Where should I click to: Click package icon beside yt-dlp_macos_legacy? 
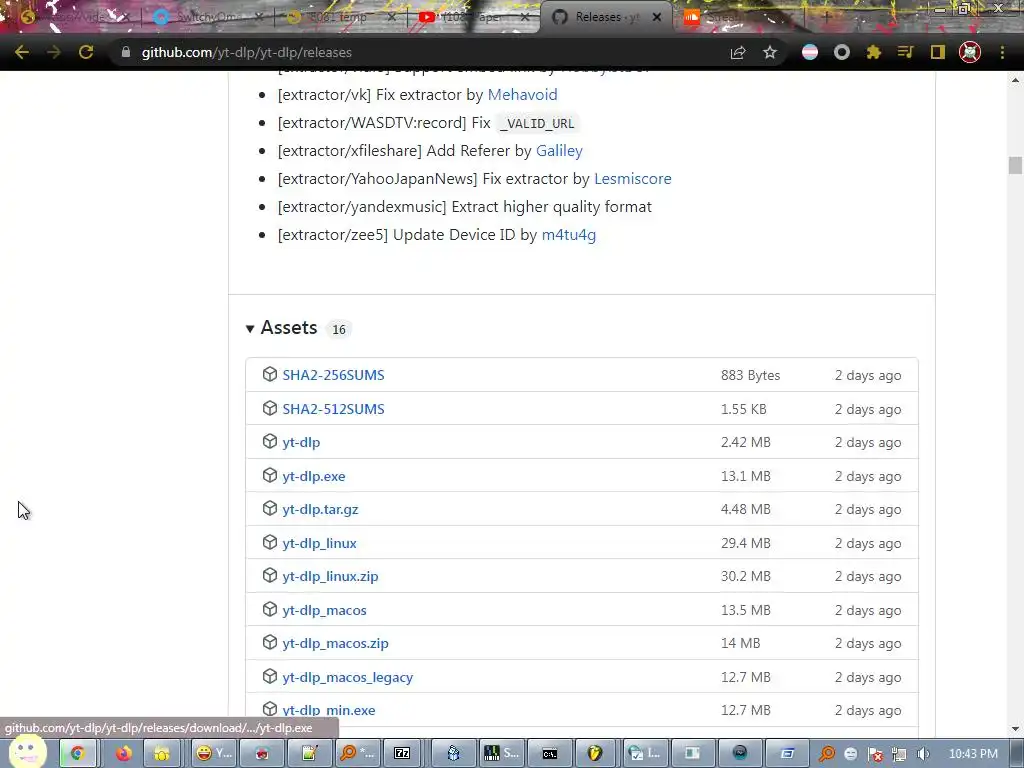[270, 677]
